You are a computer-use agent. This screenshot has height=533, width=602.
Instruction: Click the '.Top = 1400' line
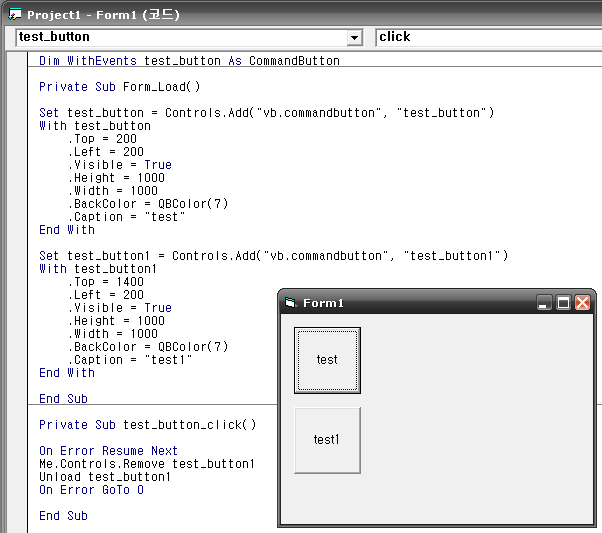[106, 282]
